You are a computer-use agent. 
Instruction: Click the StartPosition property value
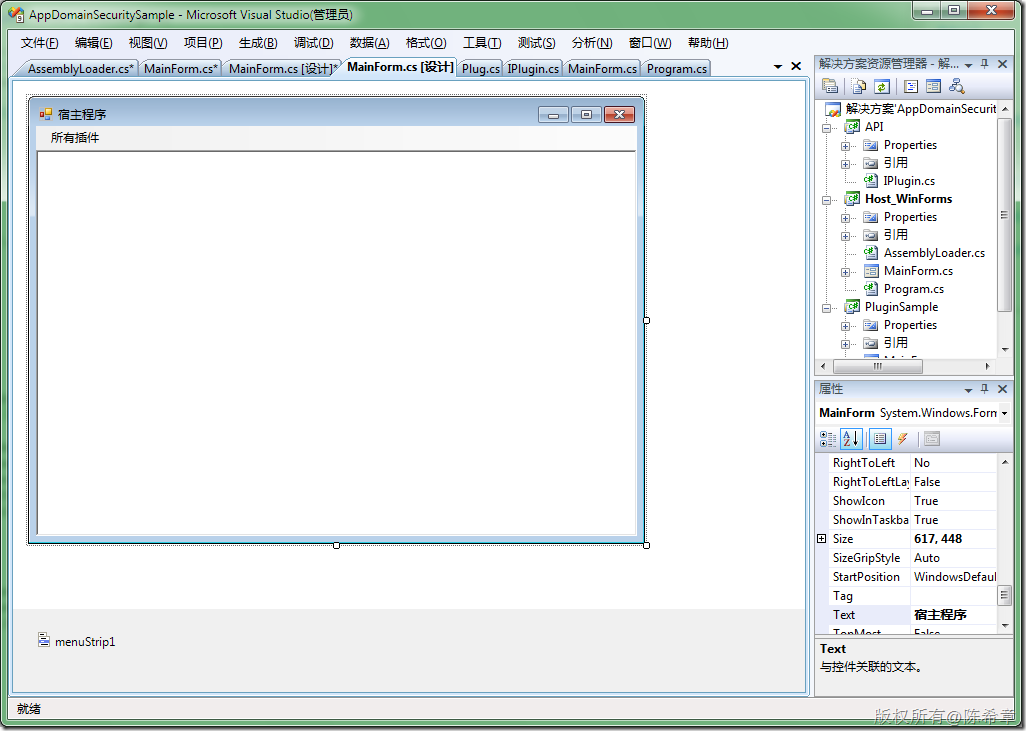point(953,577)
